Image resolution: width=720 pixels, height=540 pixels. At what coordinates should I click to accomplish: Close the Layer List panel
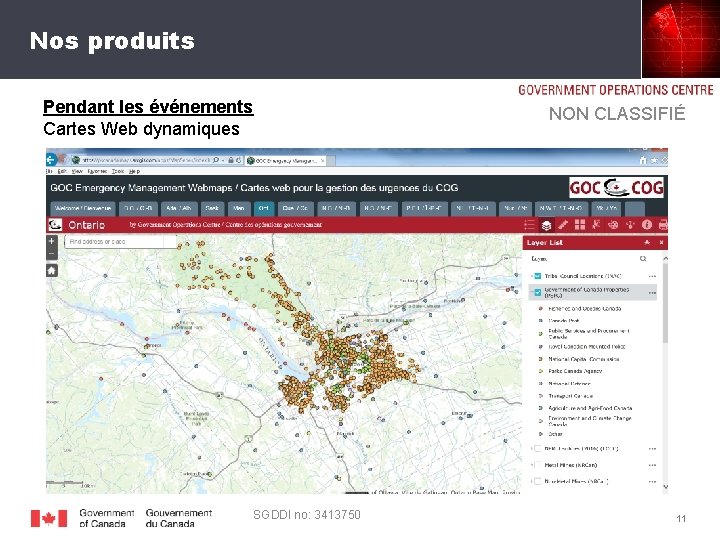click(x=661, y=242)
